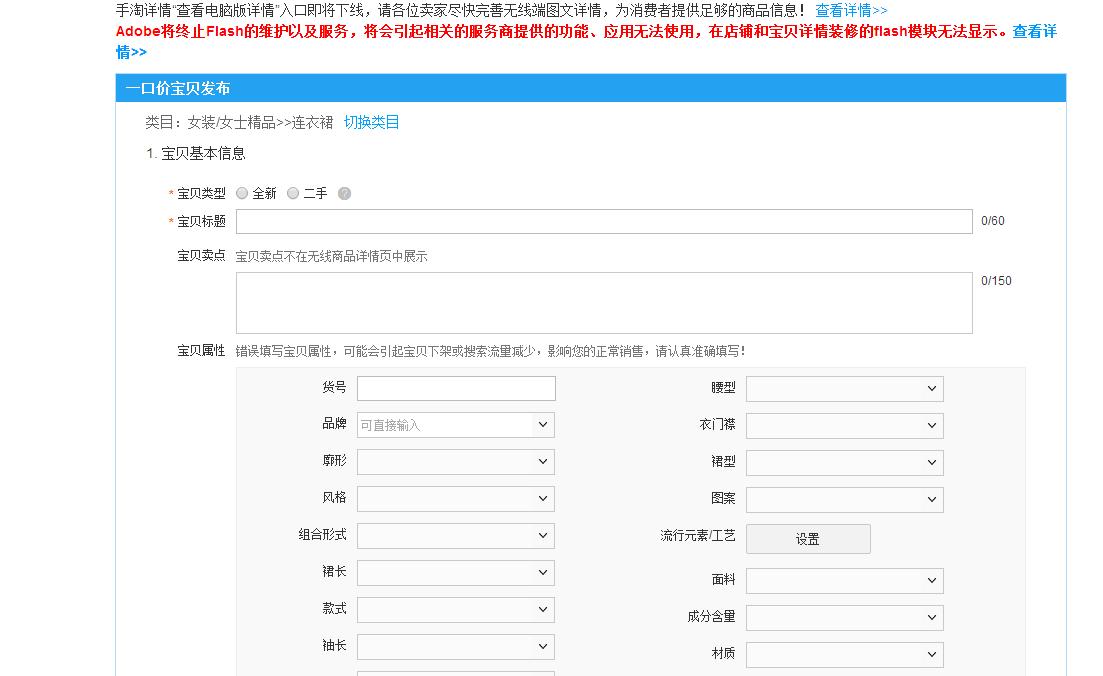1103x676 pixels.
Task: Select the 二手 condition radio button
Action: click(x=293, y=193)
